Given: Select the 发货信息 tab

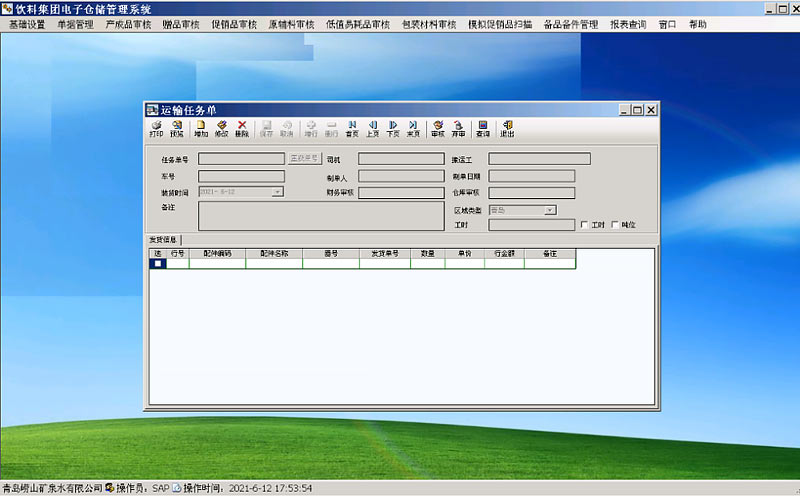Looking at the screenshot, I should tap(163, 240).
